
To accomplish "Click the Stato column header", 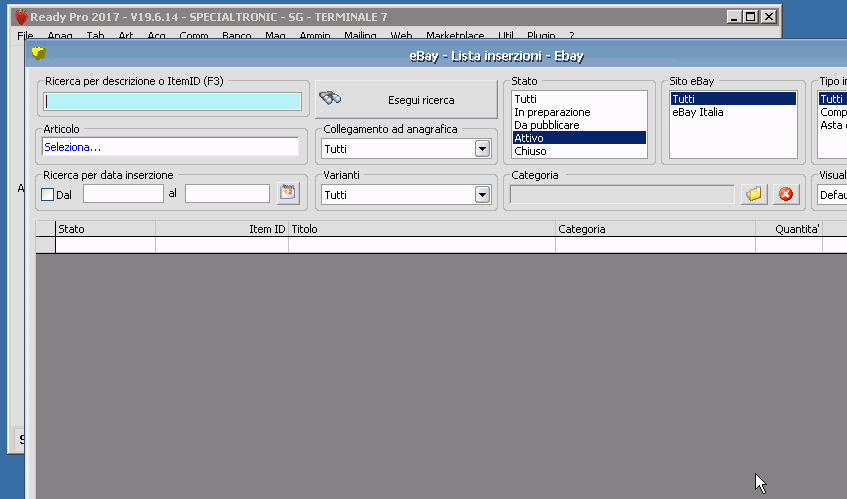I will [x=105, y=229].
